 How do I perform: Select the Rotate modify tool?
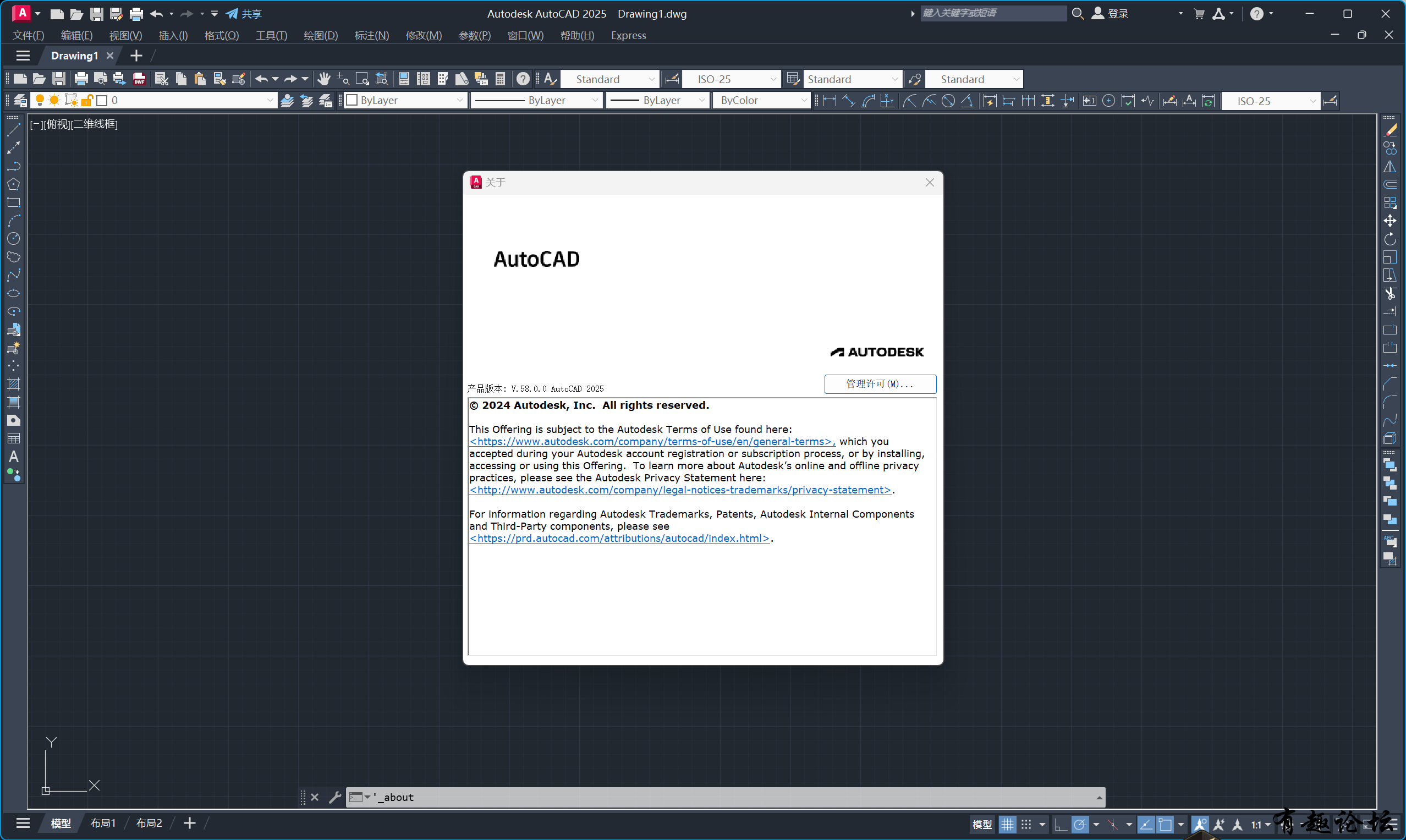tap(1390, 239)
